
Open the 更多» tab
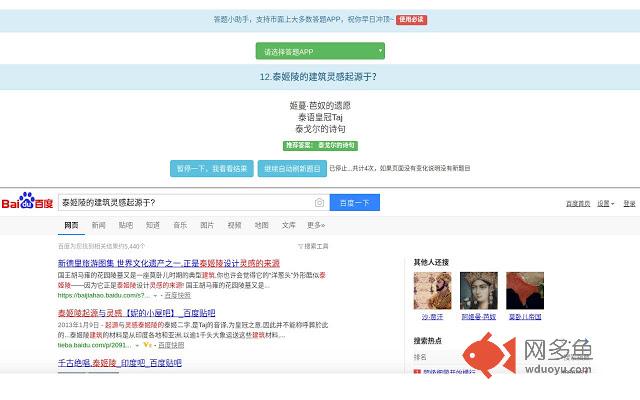[x=316, y=225]
